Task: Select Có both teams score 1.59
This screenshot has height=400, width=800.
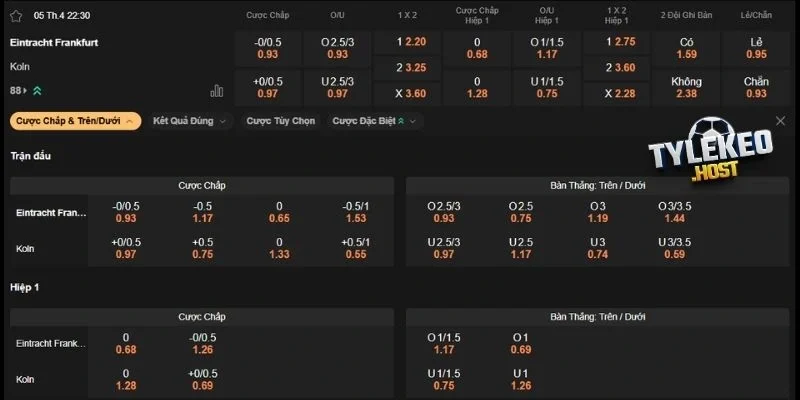Action: click(686, 48)
